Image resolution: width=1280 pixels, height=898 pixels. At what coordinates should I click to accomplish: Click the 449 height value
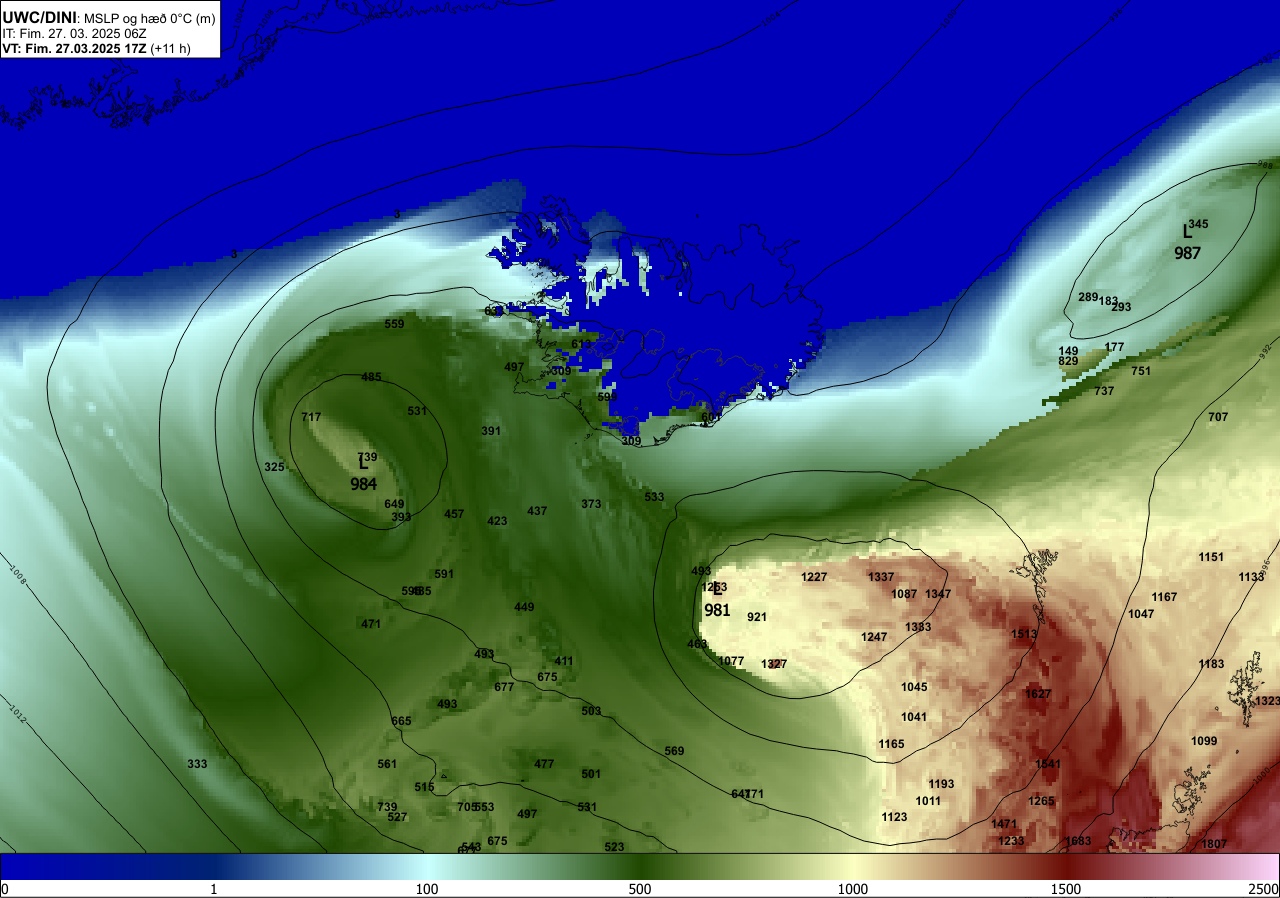tap(524, 607)
